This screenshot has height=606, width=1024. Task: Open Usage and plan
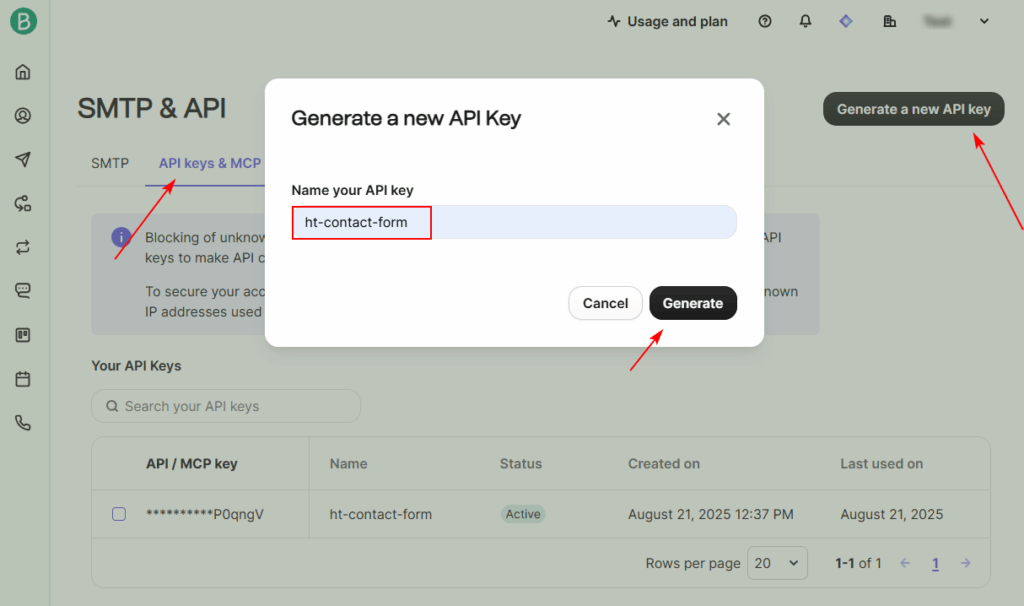click(x=667, y=21)
